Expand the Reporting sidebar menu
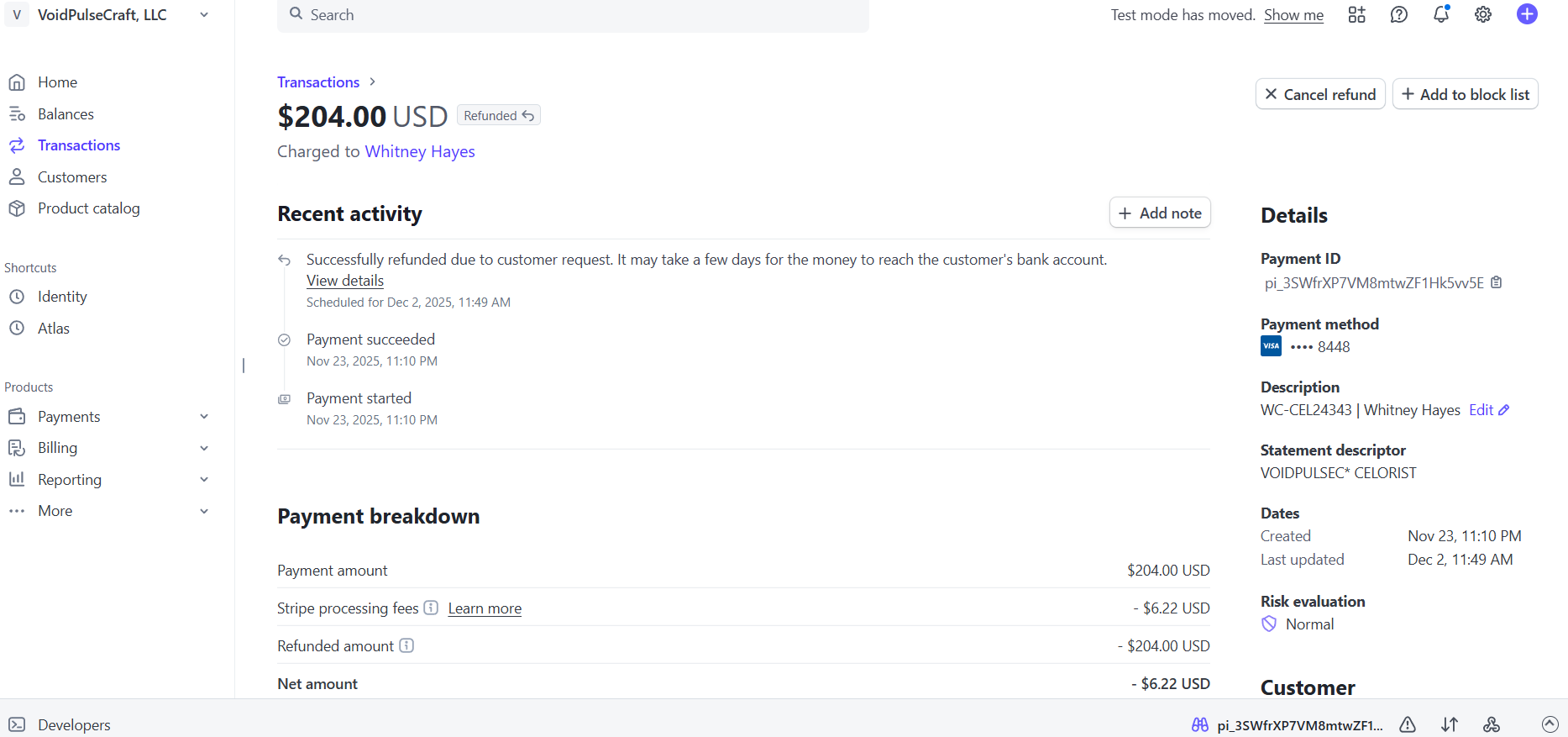 204,480
